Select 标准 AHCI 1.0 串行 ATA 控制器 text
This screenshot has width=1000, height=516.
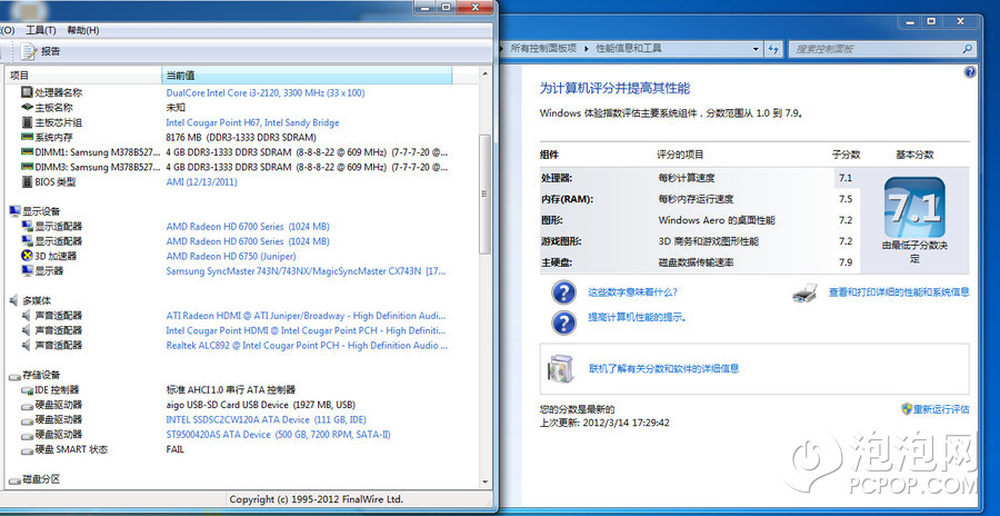click(x=230, y=390)
